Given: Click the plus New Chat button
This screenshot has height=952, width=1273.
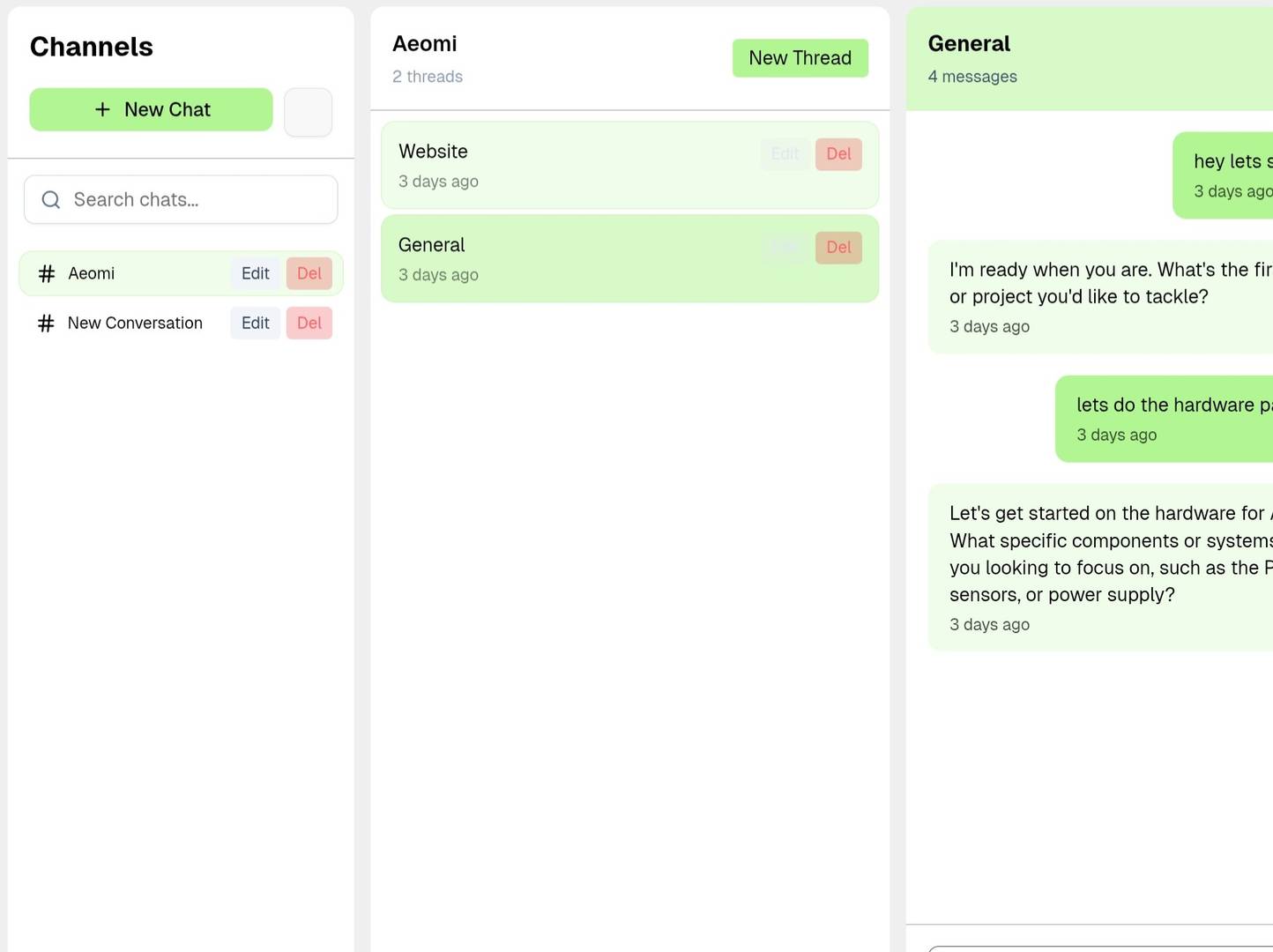Looking at the screenshot, I should [x=151, y=109].
